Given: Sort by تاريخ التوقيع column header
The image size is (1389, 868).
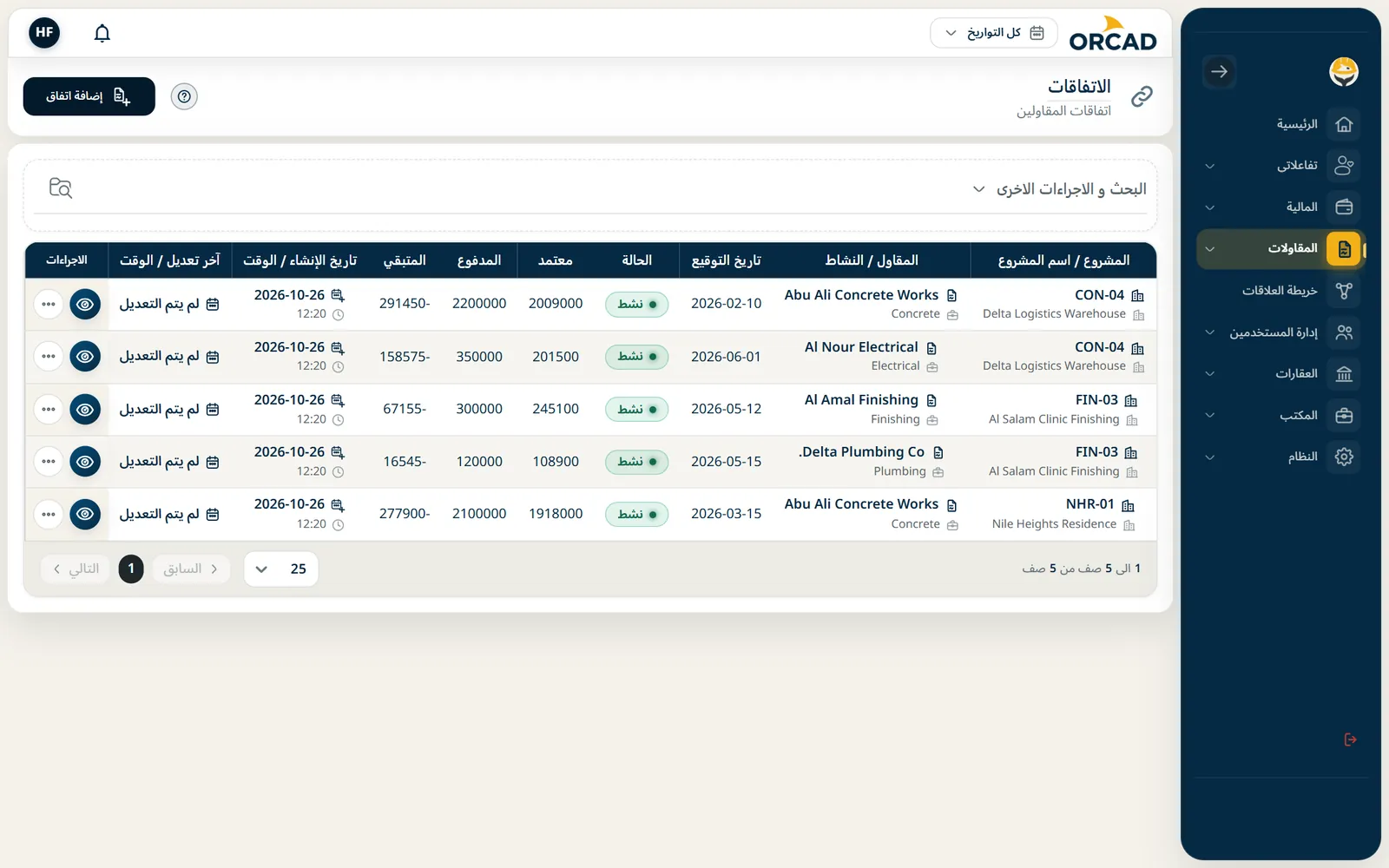Looking at the screenshot, I should [x=727, y=260].
